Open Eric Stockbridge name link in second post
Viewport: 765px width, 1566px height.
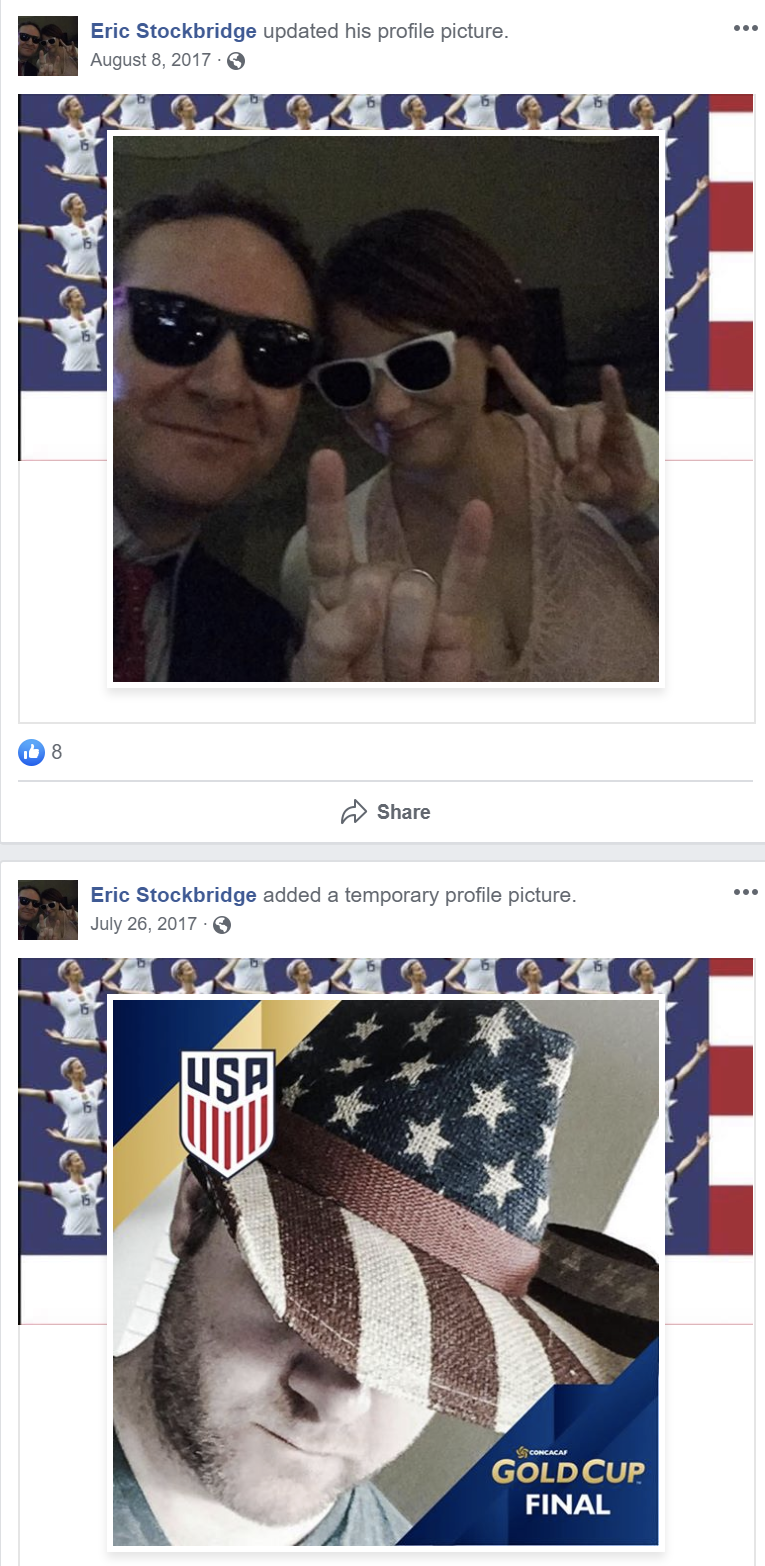click(173, 895)
